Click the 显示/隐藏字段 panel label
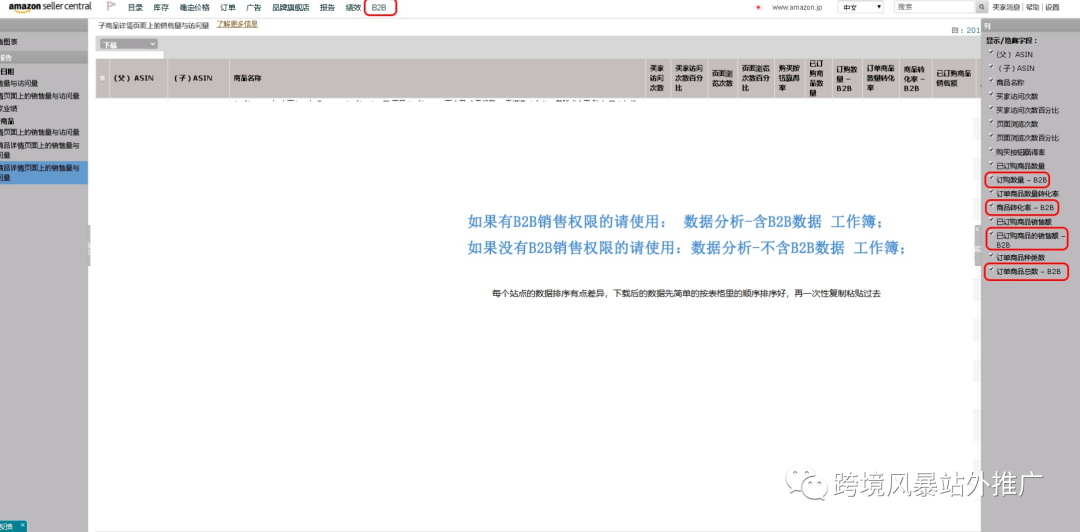1080x532 pixels. pyautogui.click(x=1011, y=41)
